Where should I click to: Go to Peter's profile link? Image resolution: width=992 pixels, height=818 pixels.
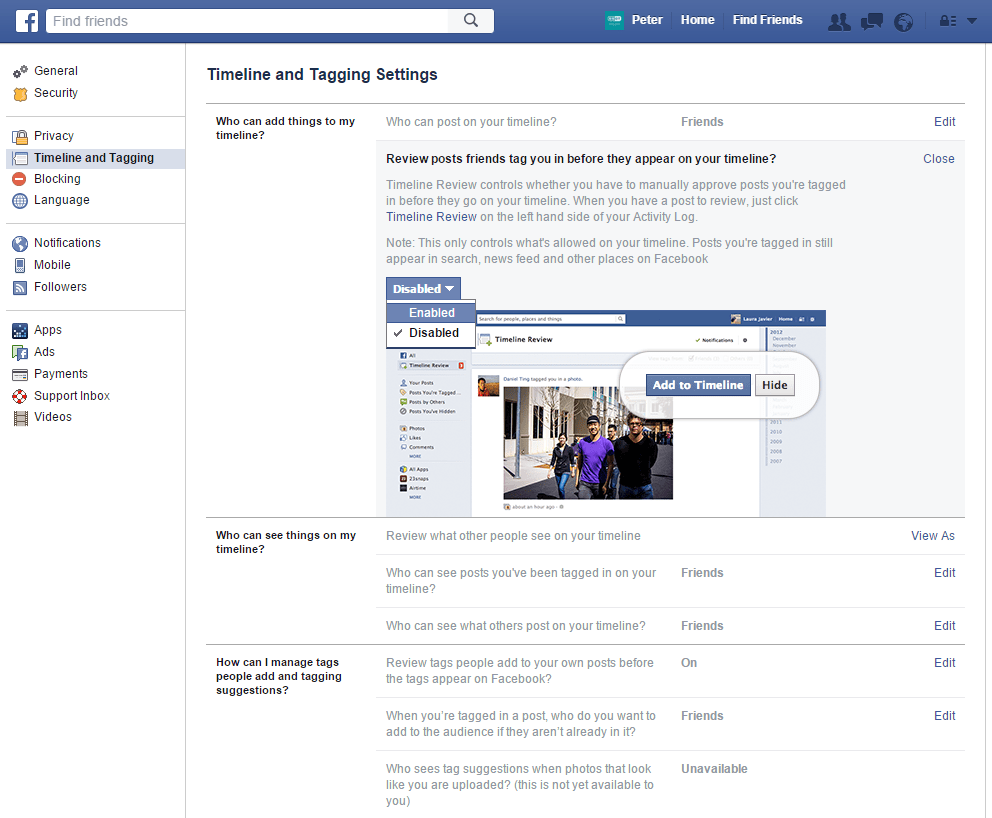647,20
